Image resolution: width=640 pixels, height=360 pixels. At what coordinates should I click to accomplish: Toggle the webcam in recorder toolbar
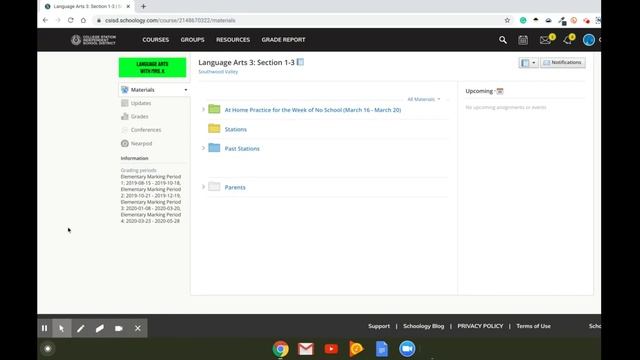(119, 328)
